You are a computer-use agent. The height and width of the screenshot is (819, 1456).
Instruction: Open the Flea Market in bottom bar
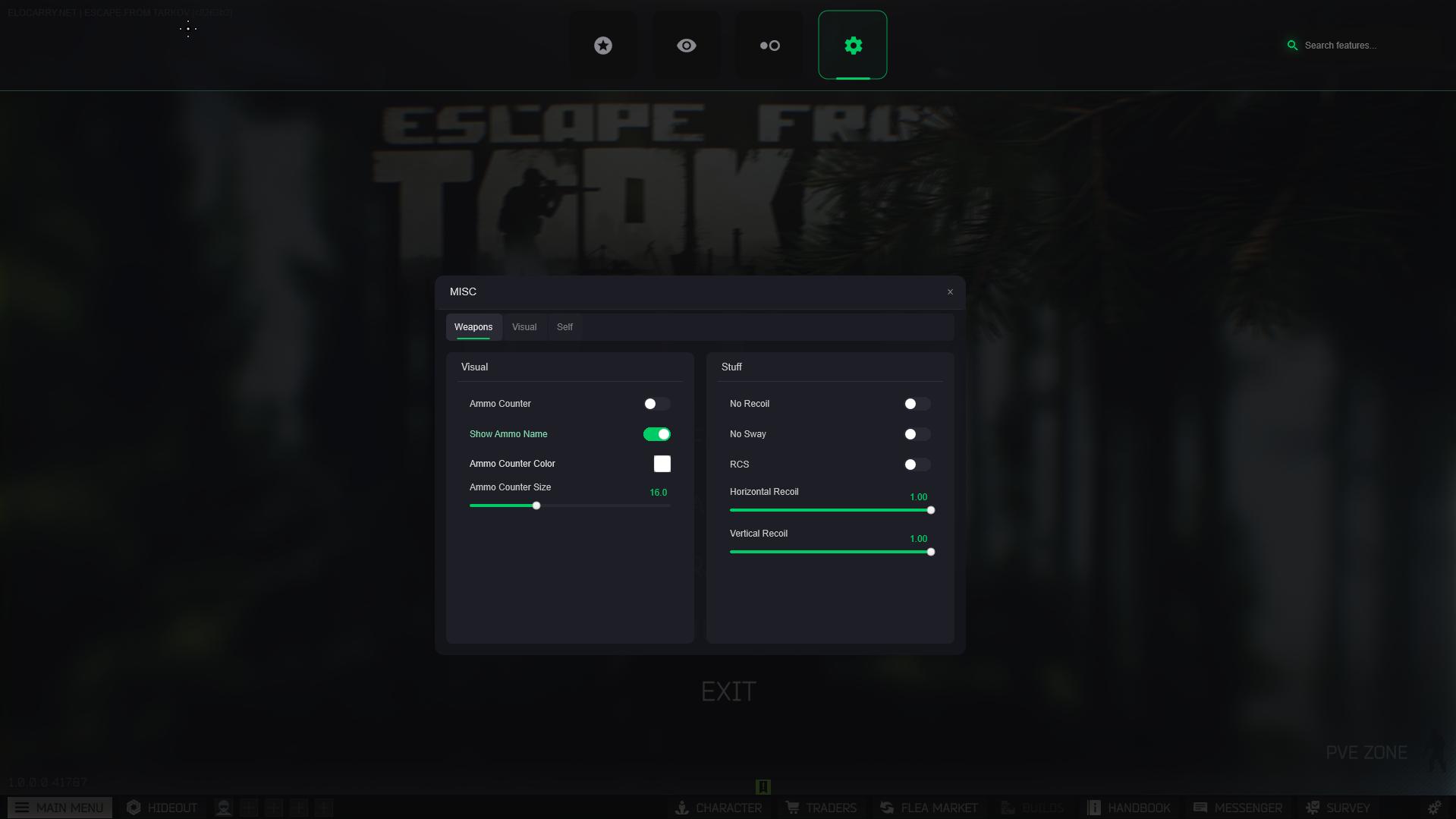(x=929, y=808)
